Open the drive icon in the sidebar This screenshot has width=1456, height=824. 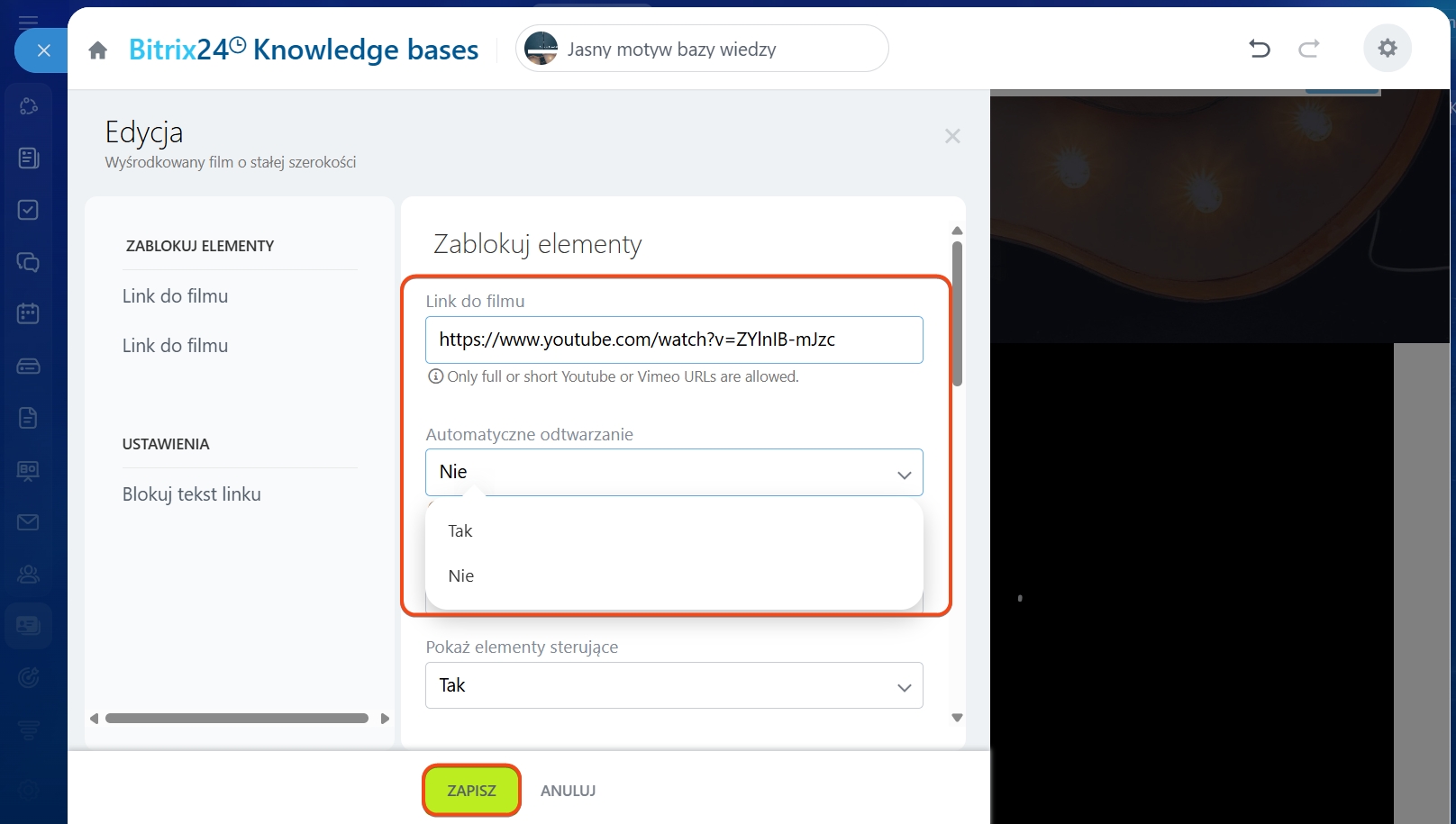pyautogui.click(x=28, y=366)
